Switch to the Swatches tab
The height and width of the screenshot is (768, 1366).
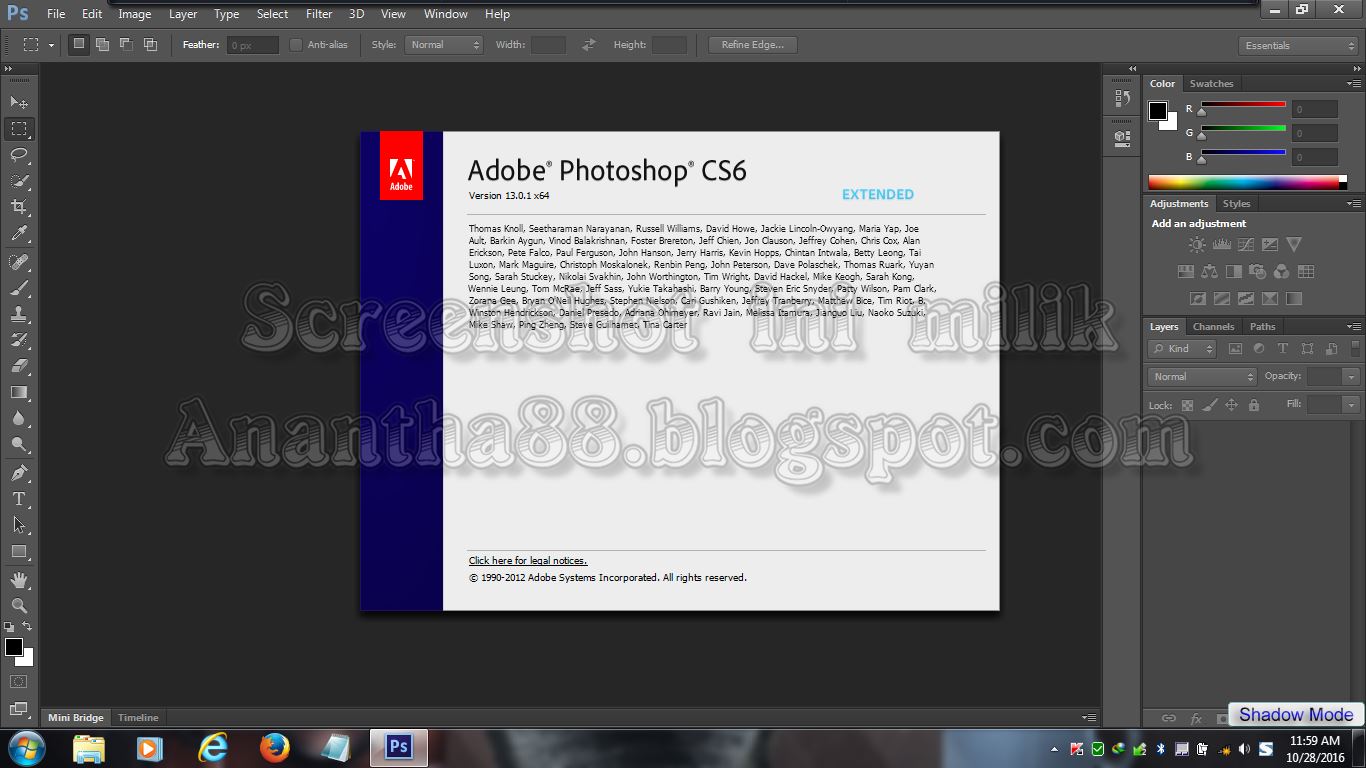coord(1211,84)
